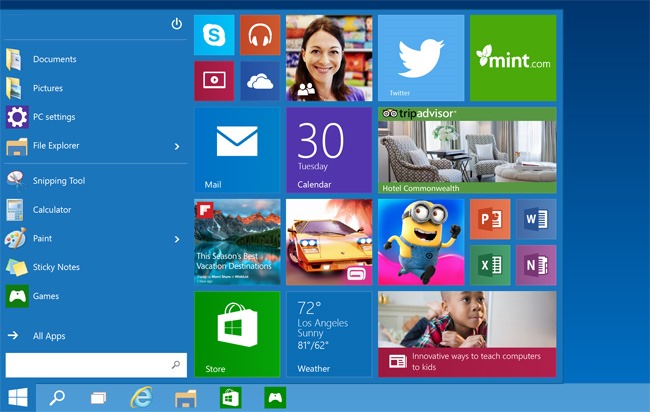Expand the File Explorer jump list arrow
Viewport: 650px width, 412px height.
[177, 146]
